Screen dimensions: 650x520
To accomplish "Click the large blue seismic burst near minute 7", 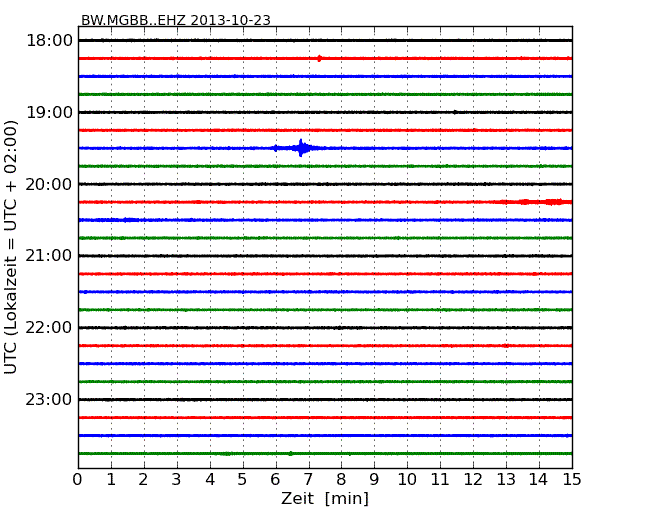I will pyautogui.click(x=299, y=148).
